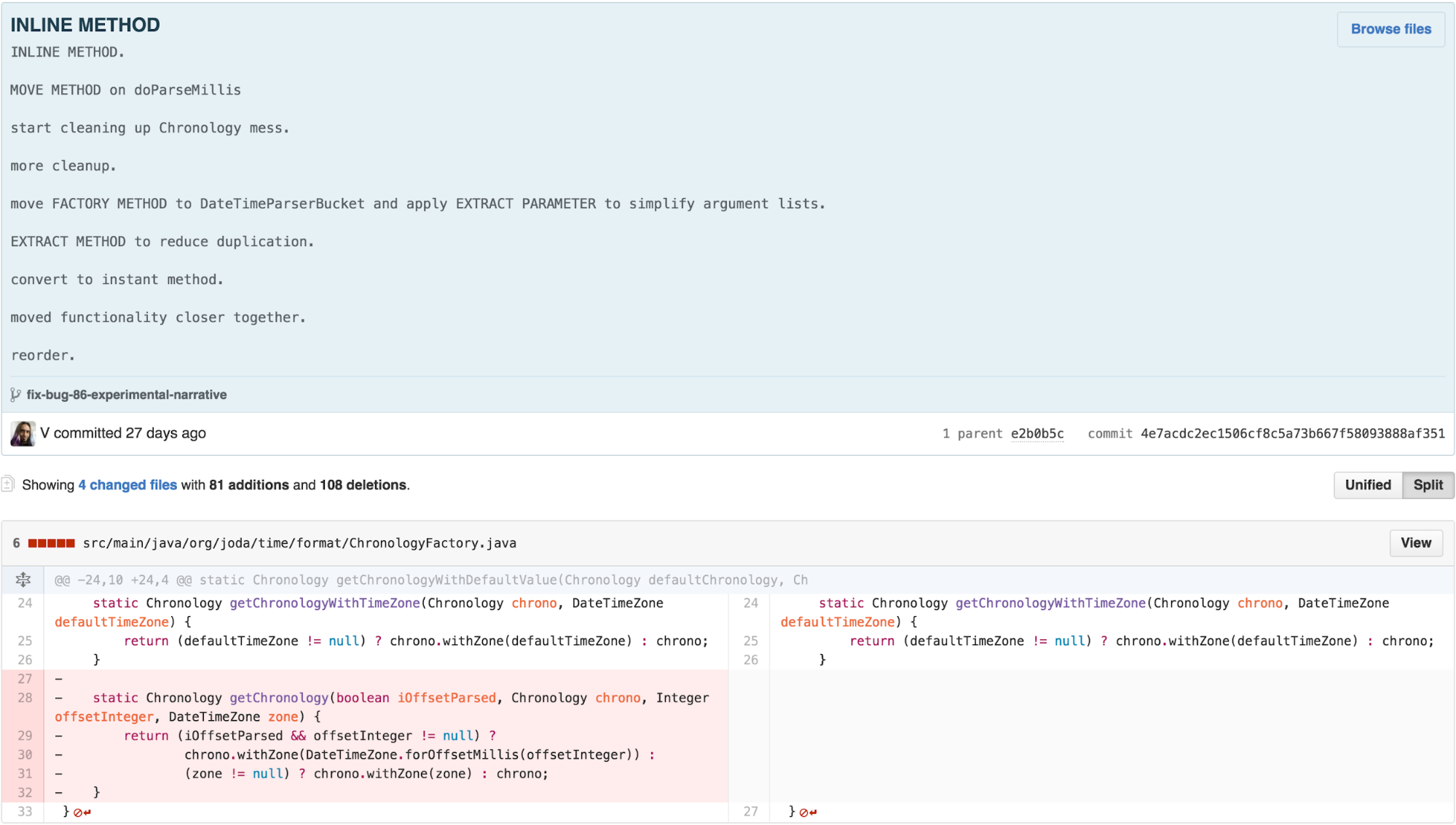1456x825 pixels.
Task: Click the ChronologyFactory.java file path
Action: click(299, 543)
